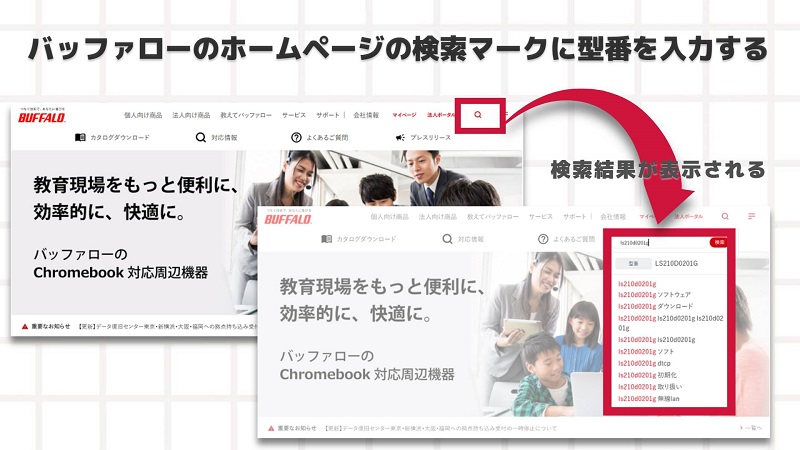This screenshot has height=450, width=800.
Task: Click the 重要なお知らせ warning triangle in the back screenshot
Action: coord(24,326)
